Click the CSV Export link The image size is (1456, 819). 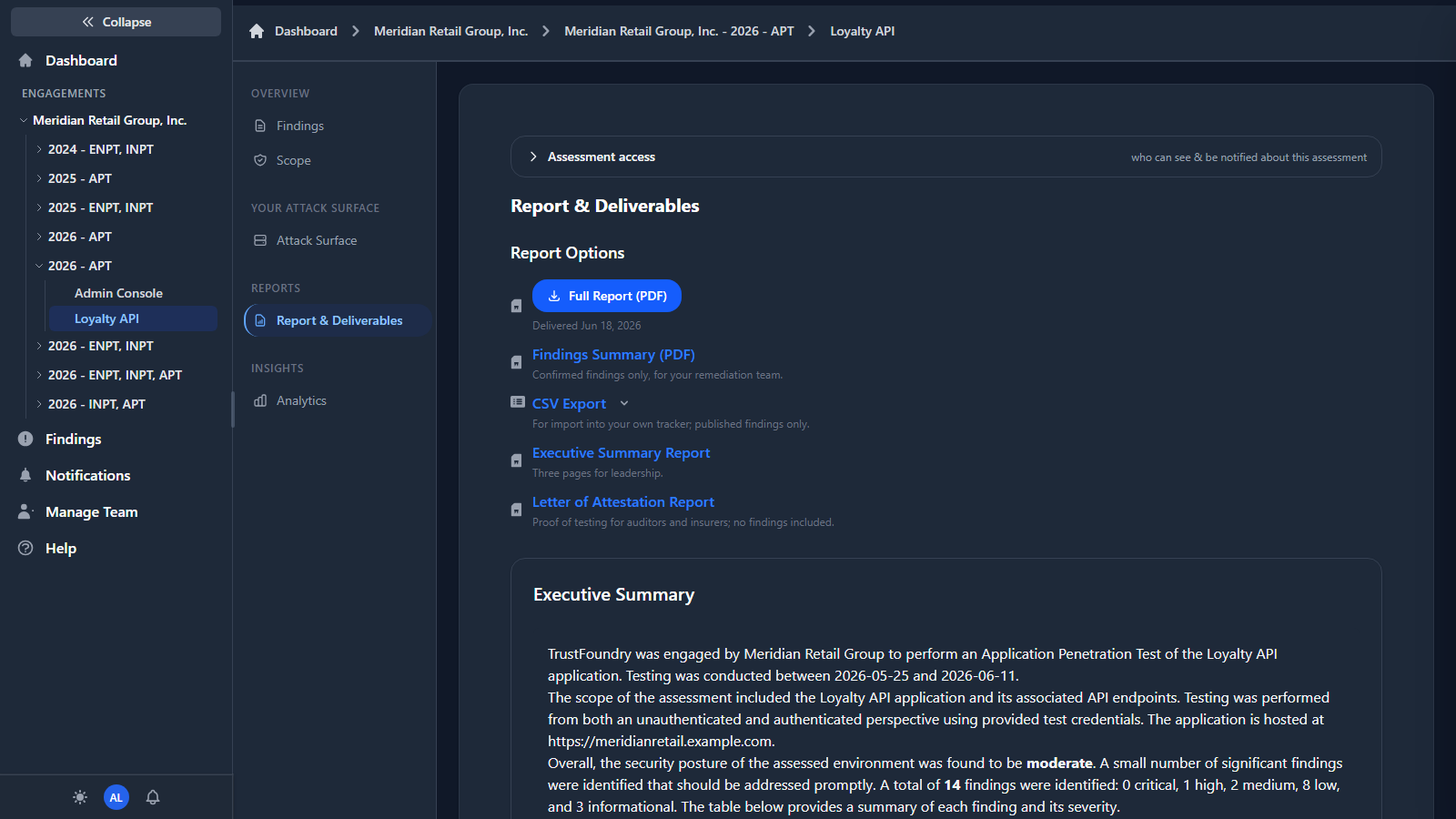pos(569,404)
